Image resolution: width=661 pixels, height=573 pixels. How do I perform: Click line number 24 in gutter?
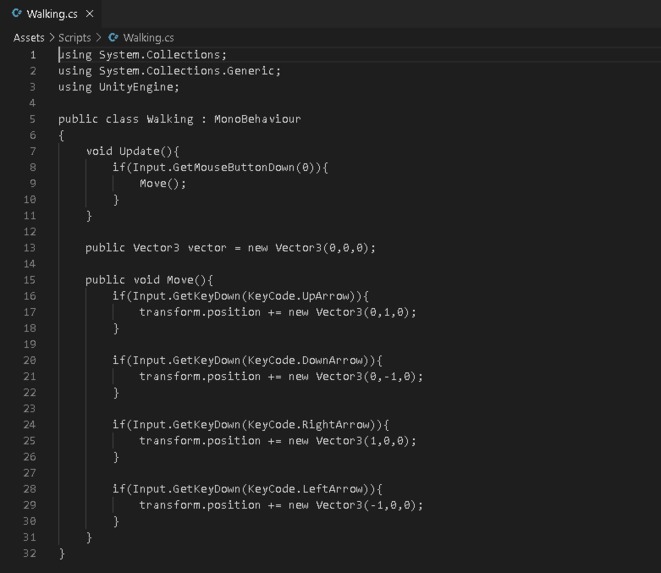pyautogui.click(x=30, y=425)
